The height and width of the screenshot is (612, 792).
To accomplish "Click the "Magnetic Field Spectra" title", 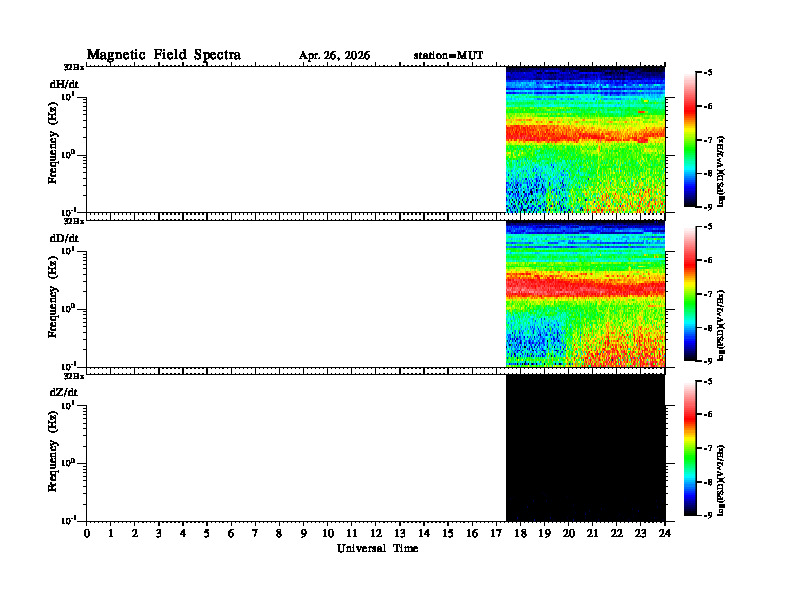I will 164,55.
